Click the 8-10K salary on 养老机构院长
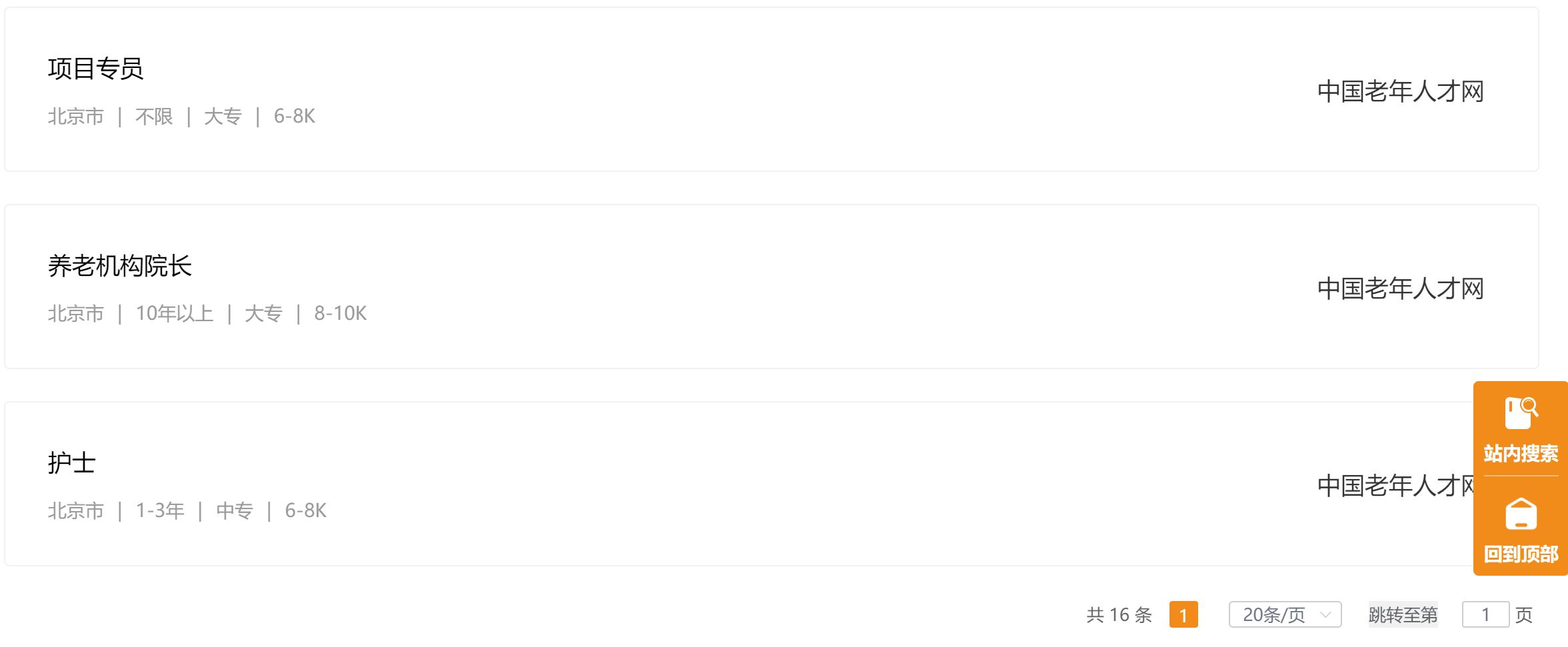 point(341,314)
